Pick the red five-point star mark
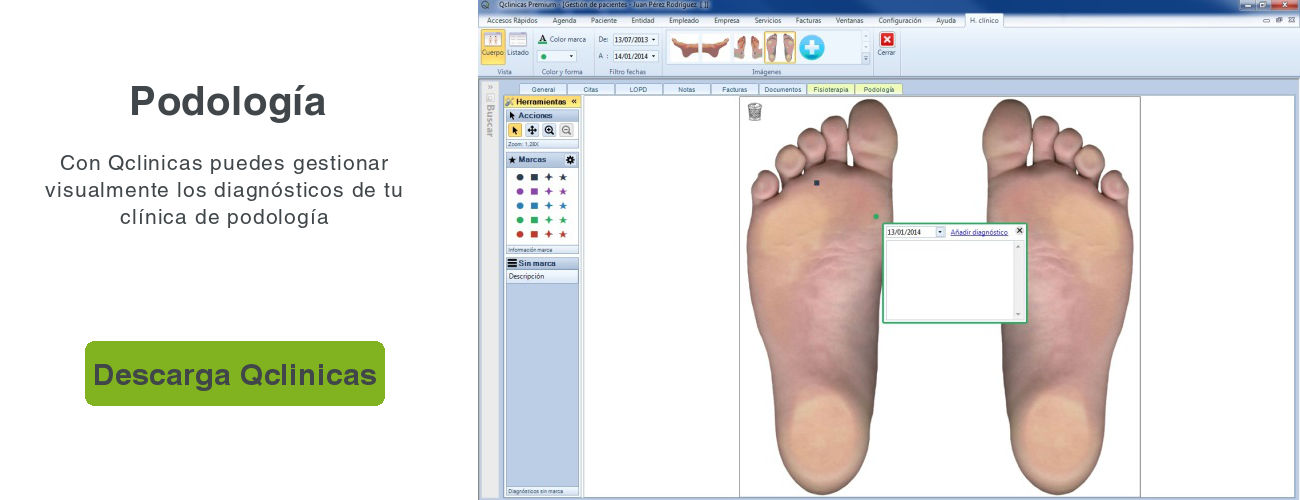The height and width of the screenshot is (500, 1300). [562, 234]
